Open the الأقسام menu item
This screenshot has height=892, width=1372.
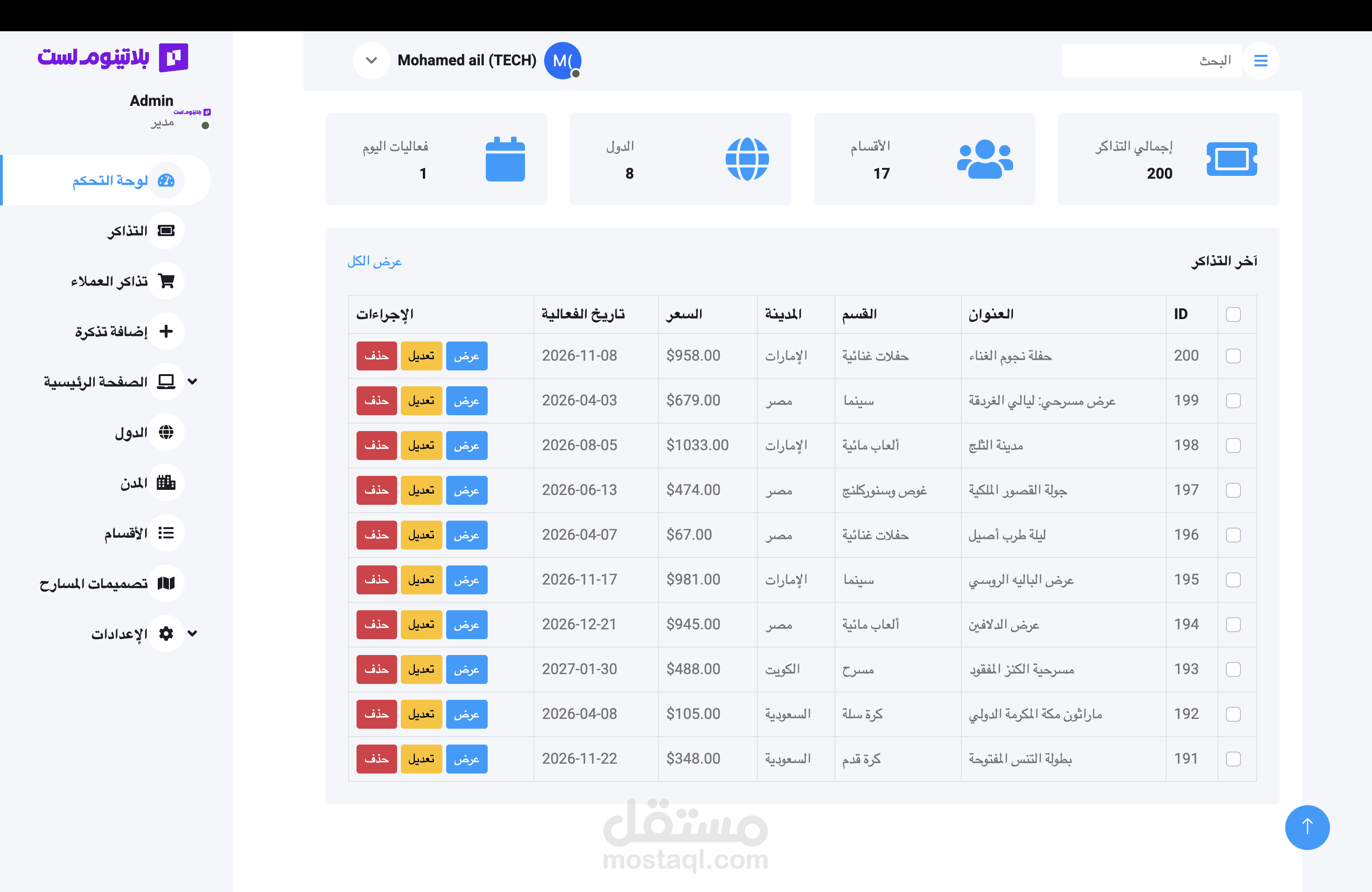click(x=126, y=533)
